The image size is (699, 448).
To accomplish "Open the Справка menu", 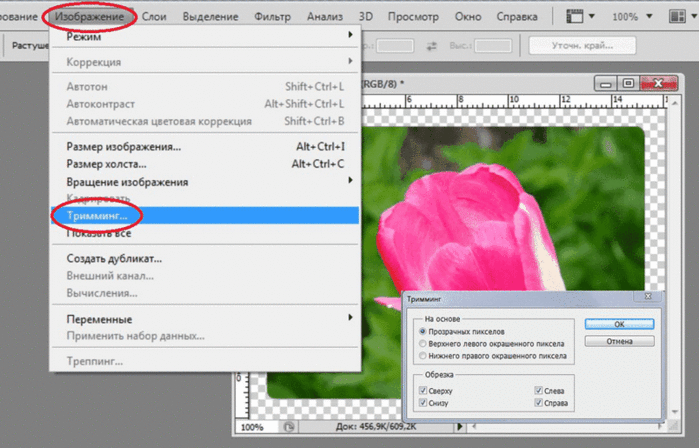I will [517, 16].
